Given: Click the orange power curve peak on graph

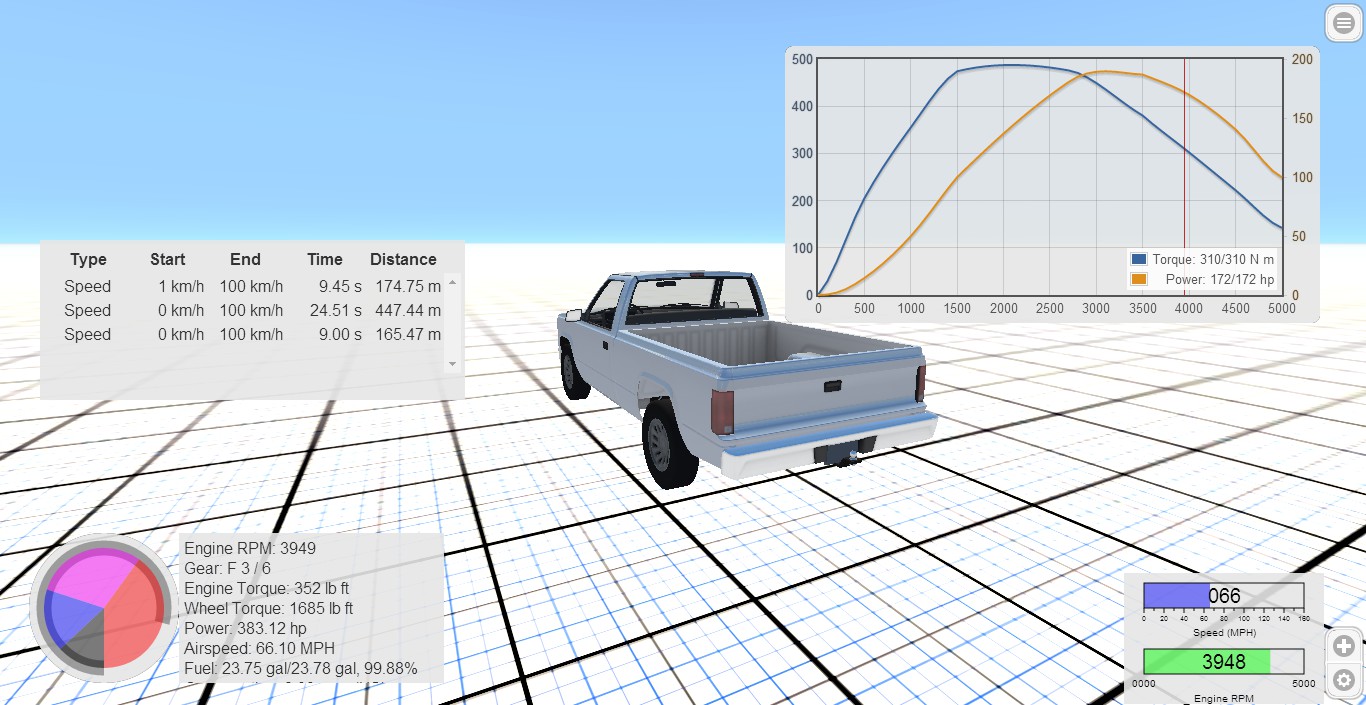Looking at the screenshot, I should (1103, 71).
